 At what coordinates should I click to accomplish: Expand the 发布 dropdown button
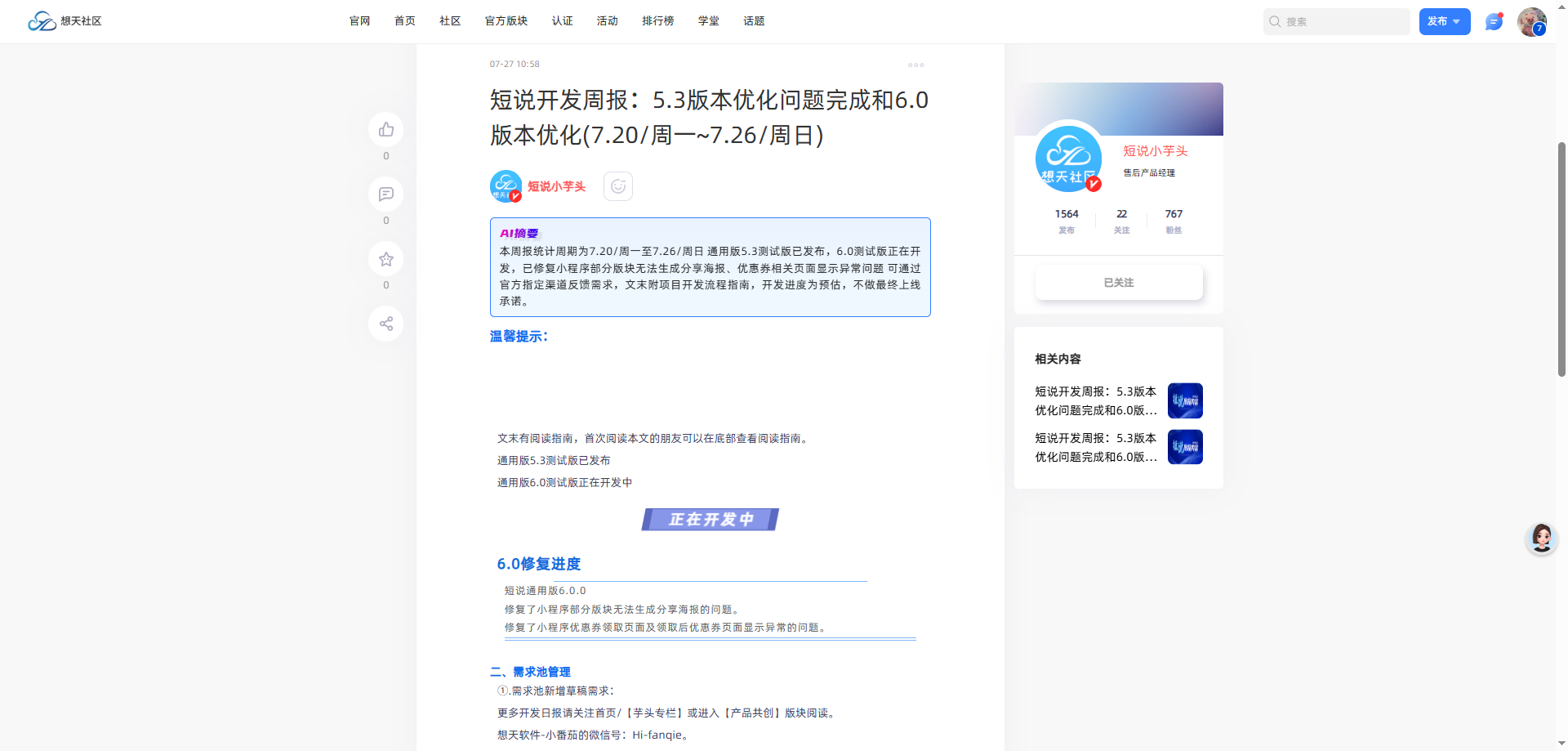pyautogui.click(x=1445, y=22)
